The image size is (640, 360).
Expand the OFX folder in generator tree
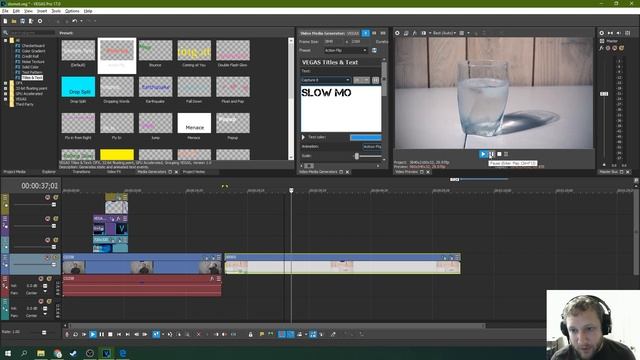pos(6,83)
